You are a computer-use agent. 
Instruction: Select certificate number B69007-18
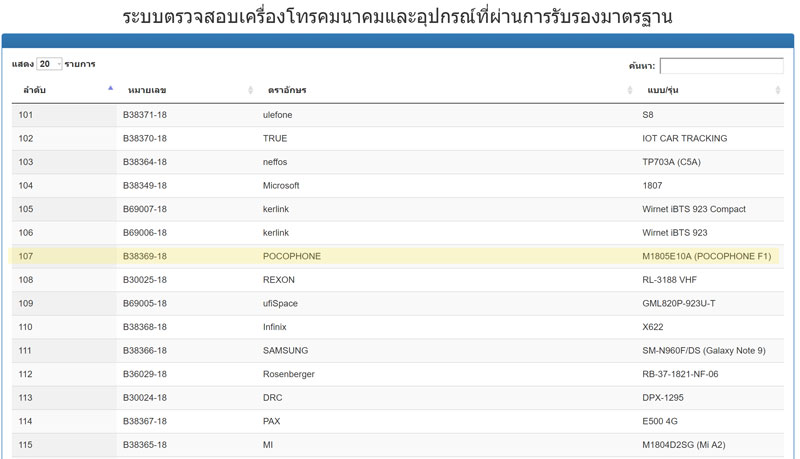[x=145, y=209]
